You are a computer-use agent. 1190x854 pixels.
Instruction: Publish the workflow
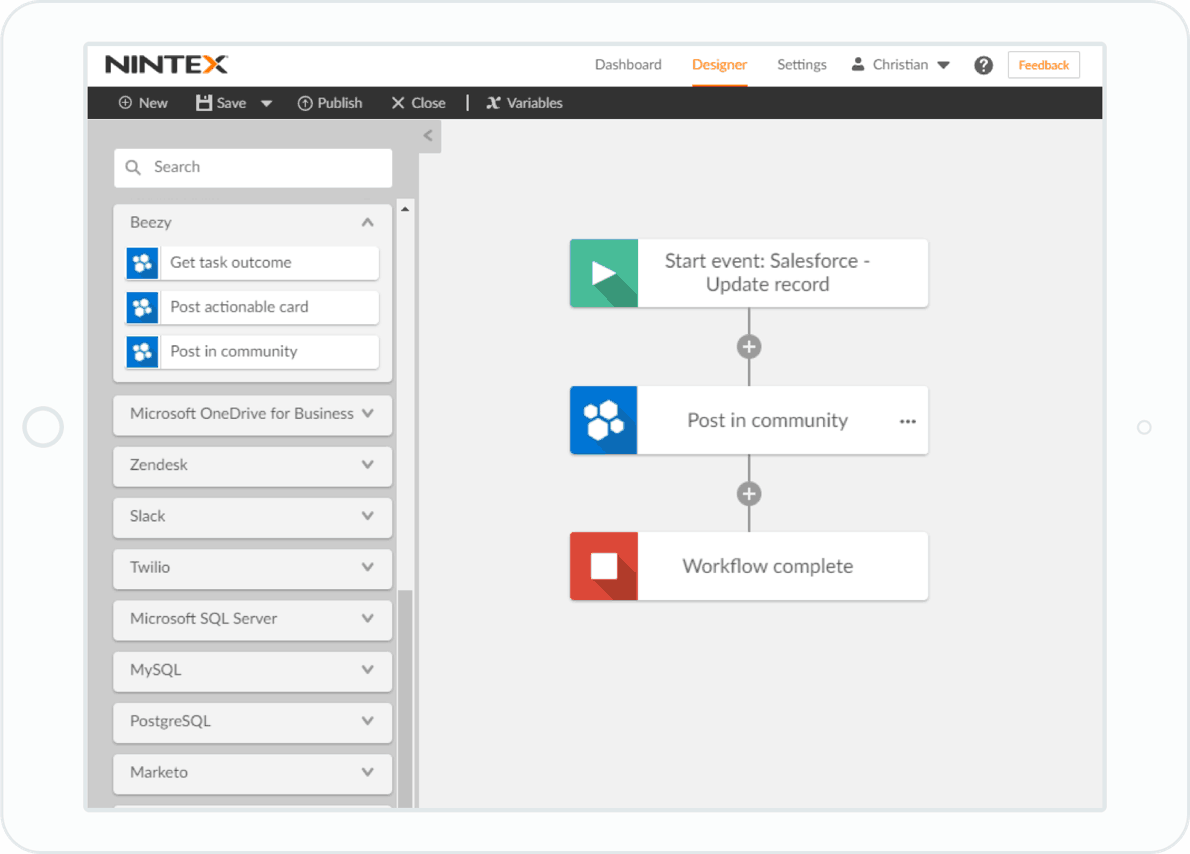(330, 103)
